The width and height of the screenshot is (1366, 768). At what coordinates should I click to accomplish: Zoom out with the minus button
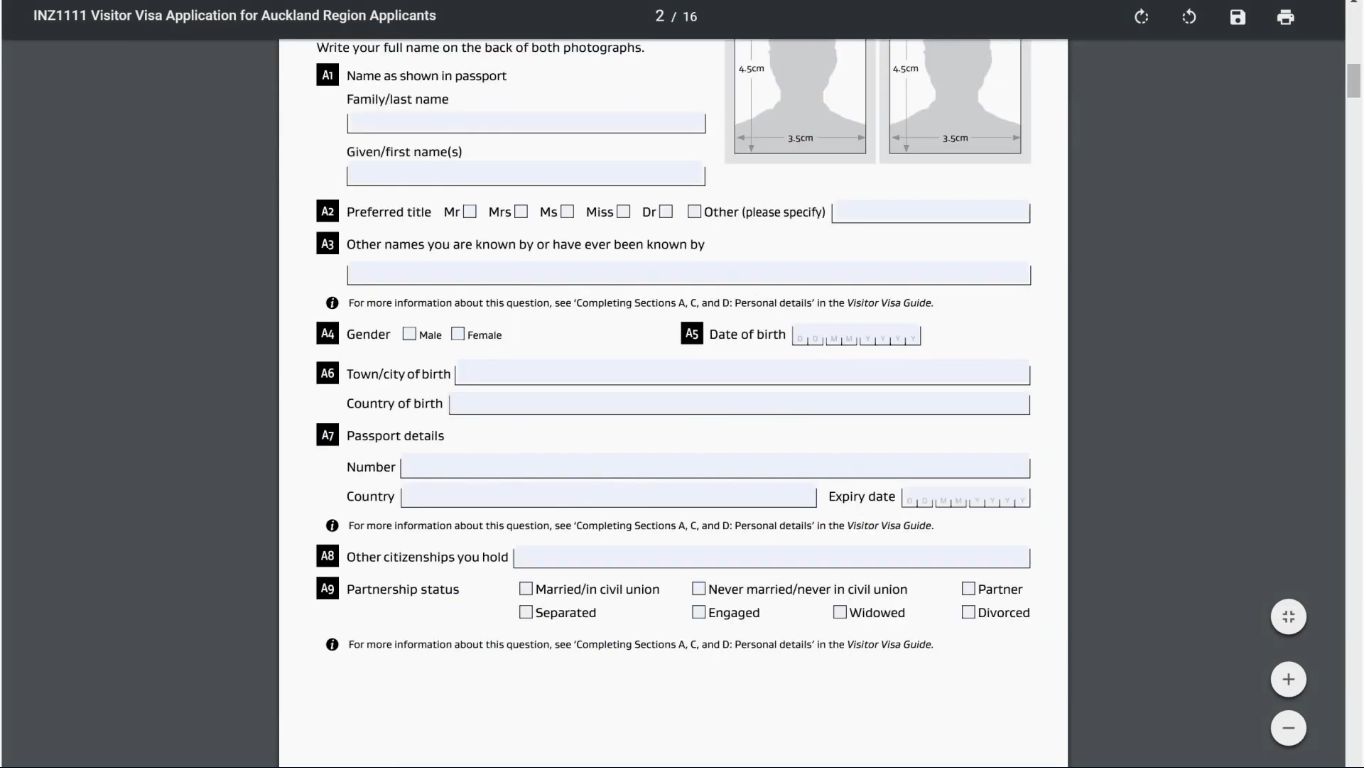[x=1288, y=728]
